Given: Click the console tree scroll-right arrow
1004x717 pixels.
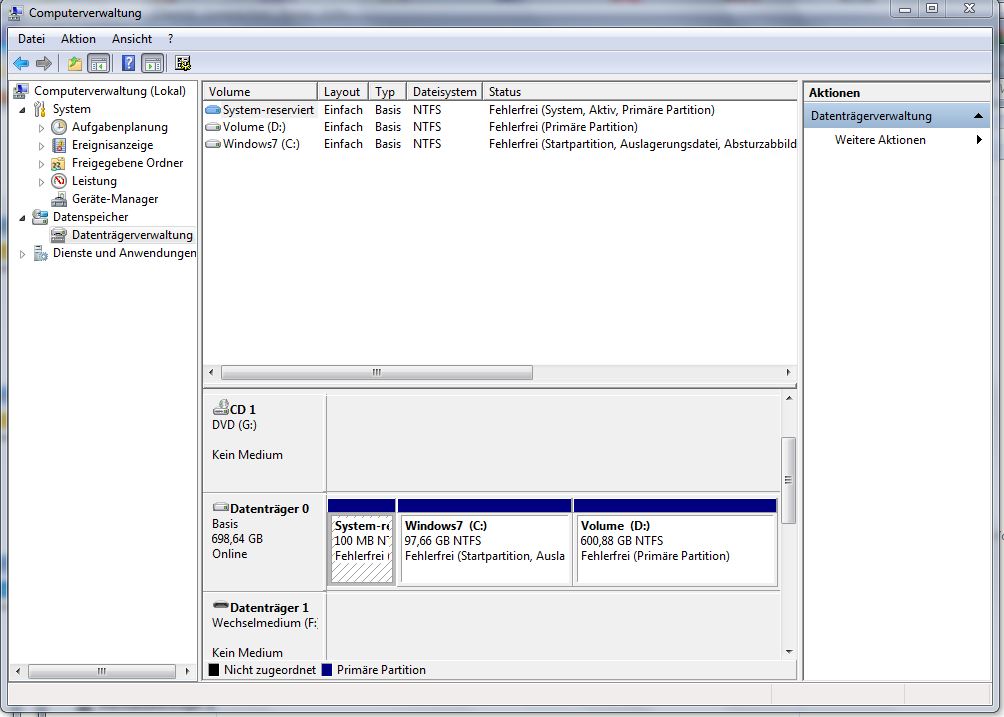Looking at the screenshot, I should pyautogui.click(x=188, y=671).
